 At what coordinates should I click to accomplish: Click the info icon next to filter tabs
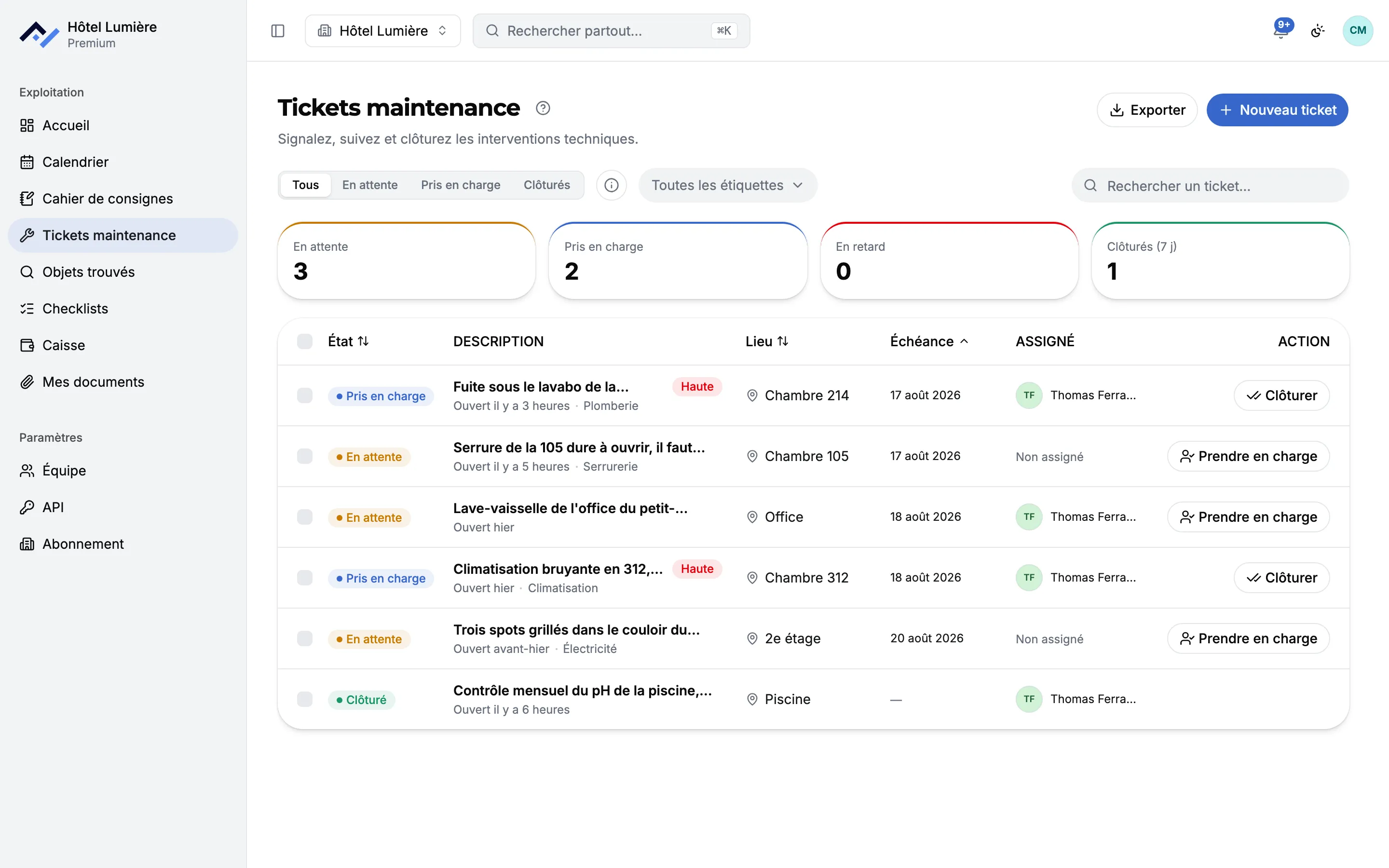[x=611, y=185]
